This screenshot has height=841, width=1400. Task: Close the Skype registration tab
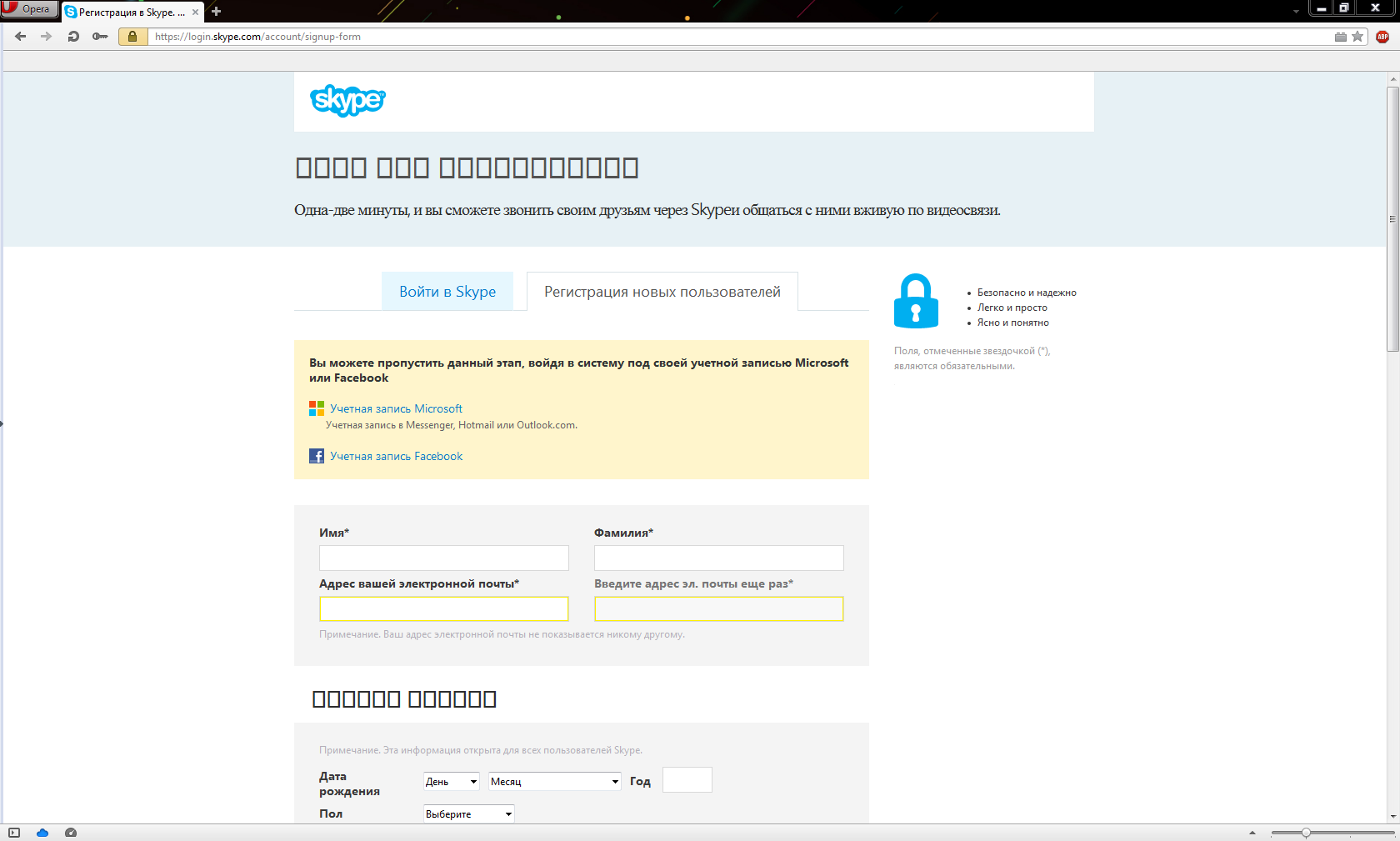click(196, 12)
